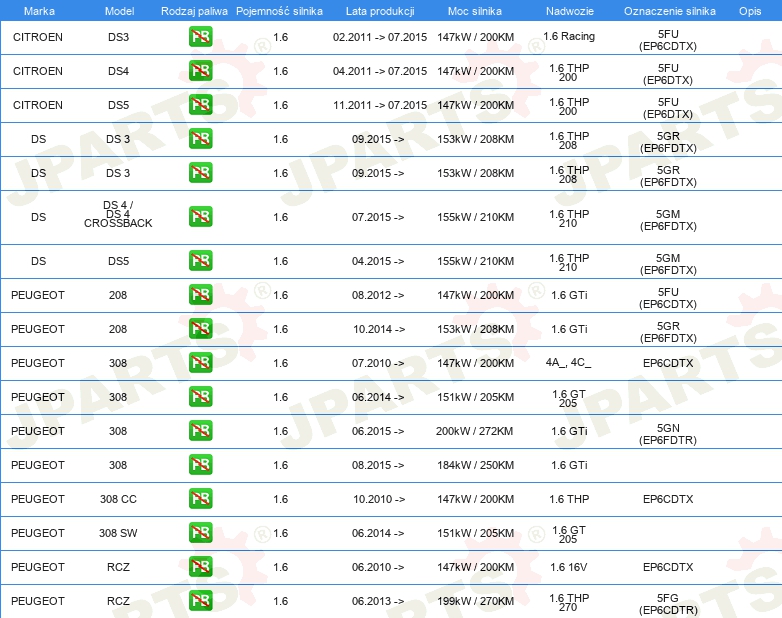Click production date '07.2015 ->'
The image size is (782, 618).
coord(378,217)
